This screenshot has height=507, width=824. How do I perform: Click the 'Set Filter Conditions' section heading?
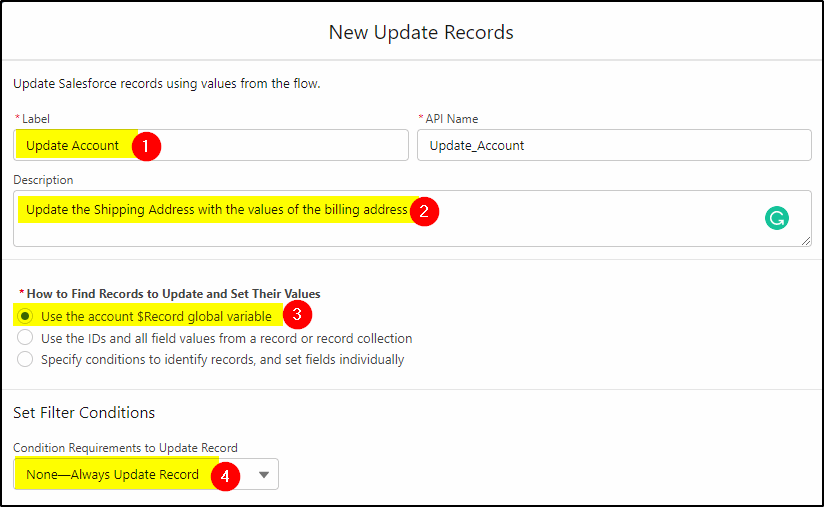pyautogui.click(x=84, y=412)
